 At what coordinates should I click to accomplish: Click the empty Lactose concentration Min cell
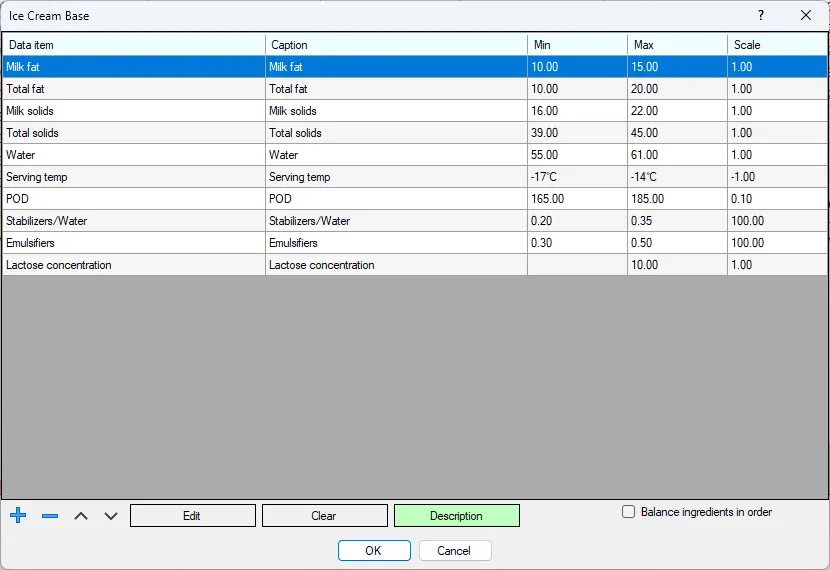click(578, 265)
